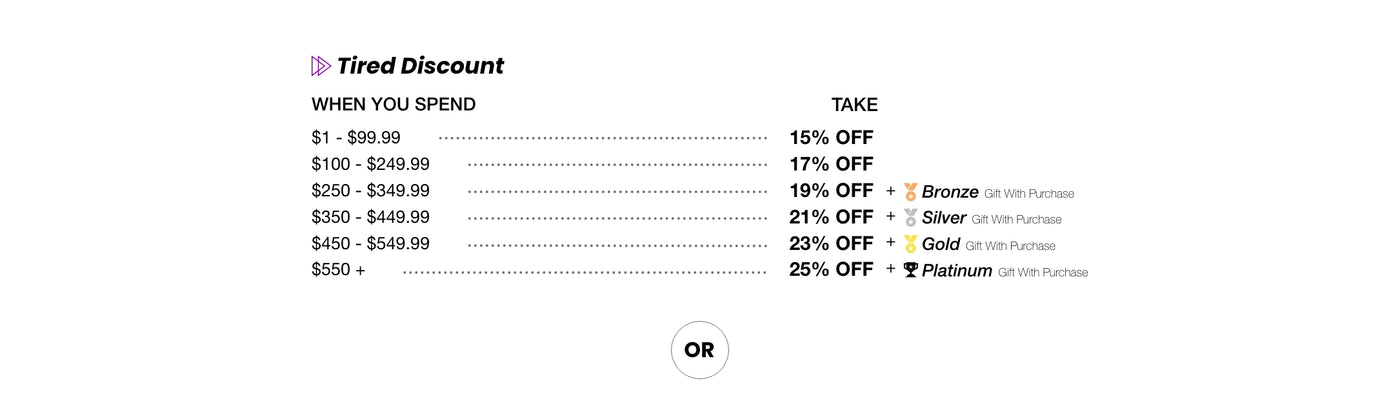Click the $550 + spending tier

(x=338, y=270)
